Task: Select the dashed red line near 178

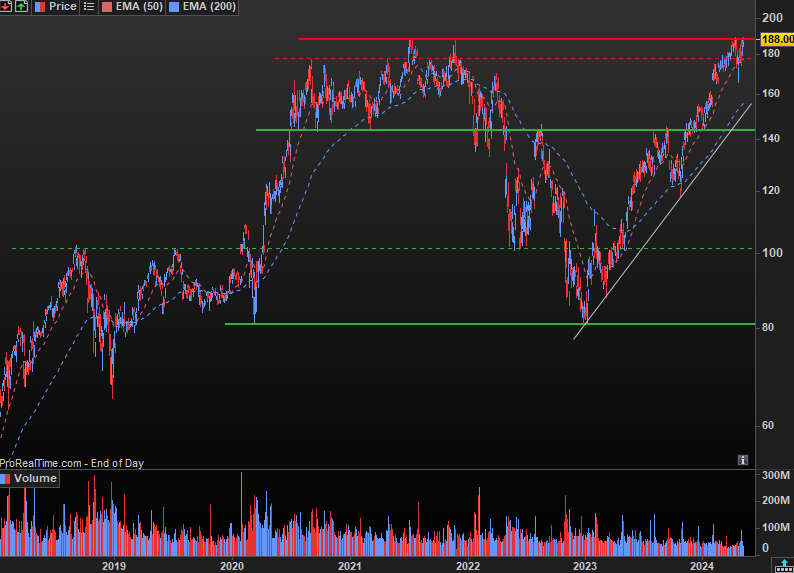Action: pos(513,59)
